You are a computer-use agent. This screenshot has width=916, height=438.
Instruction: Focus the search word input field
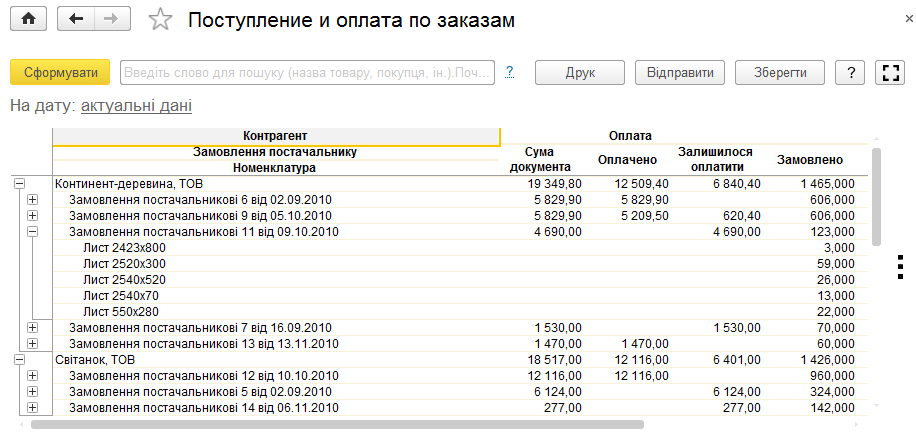coord(307,73)
